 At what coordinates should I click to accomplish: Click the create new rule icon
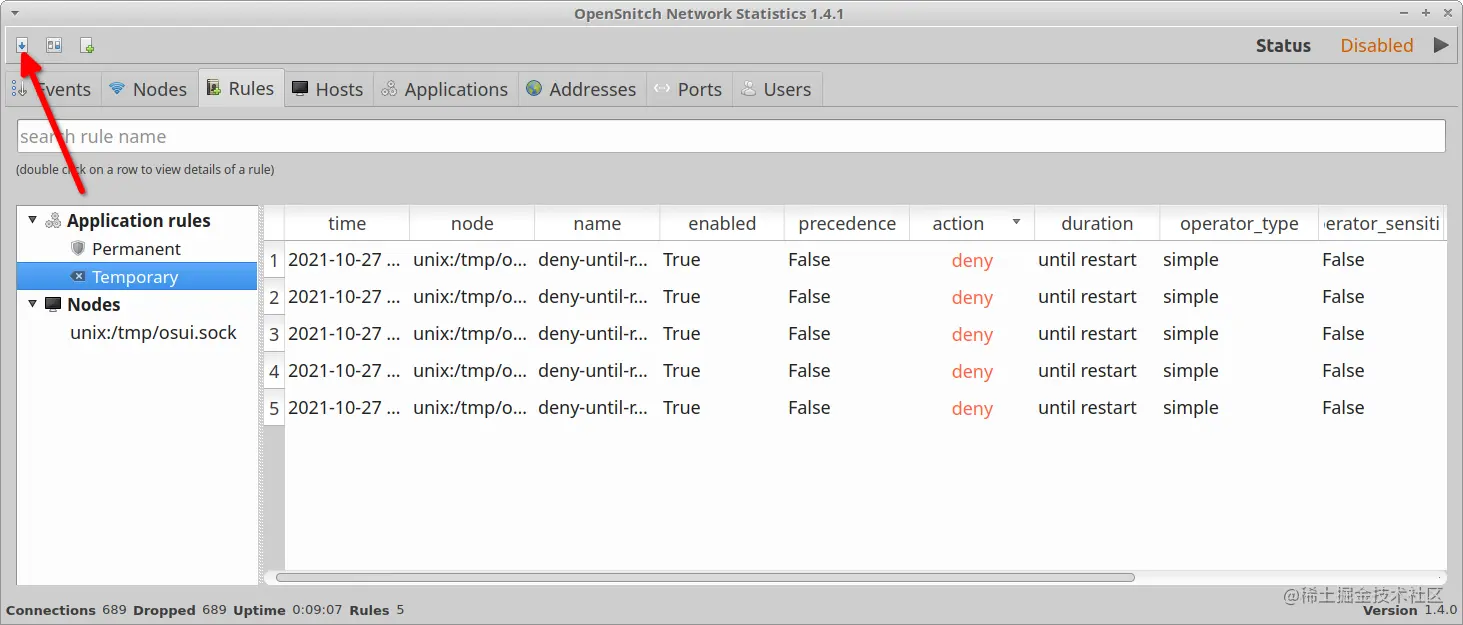87,45
